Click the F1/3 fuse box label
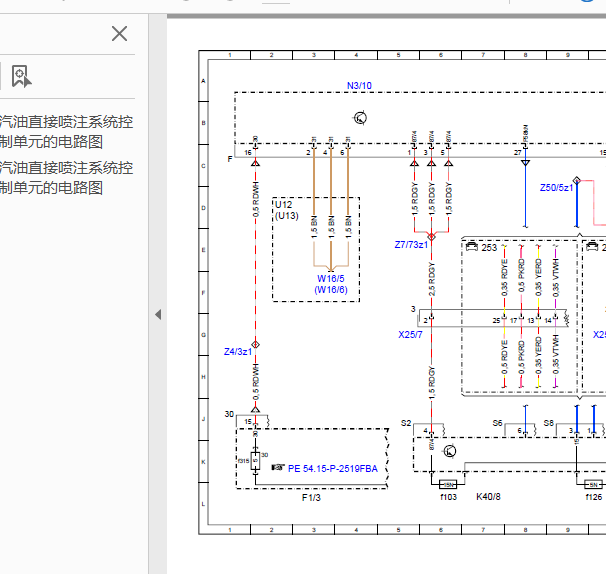Screen dimensions: 606x574 (x=311, y=497)
